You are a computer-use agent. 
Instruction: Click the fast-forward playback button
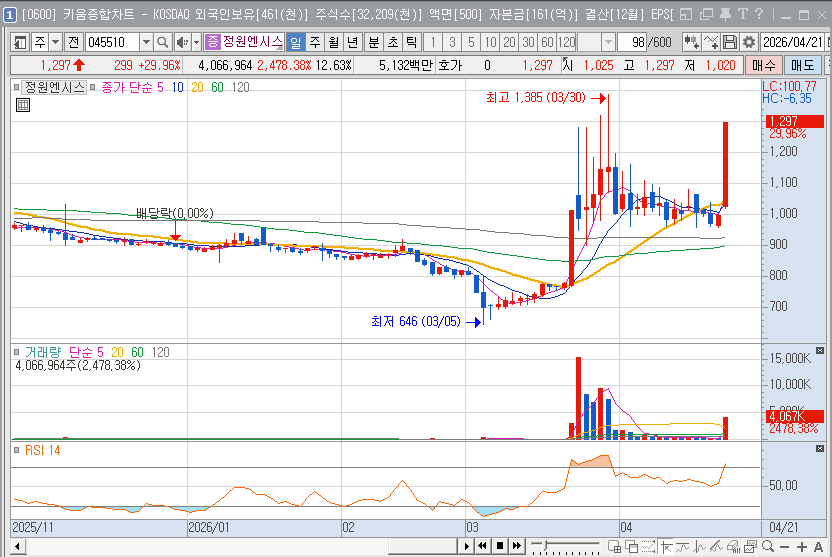pyautogui.click(x=517, y=546)
